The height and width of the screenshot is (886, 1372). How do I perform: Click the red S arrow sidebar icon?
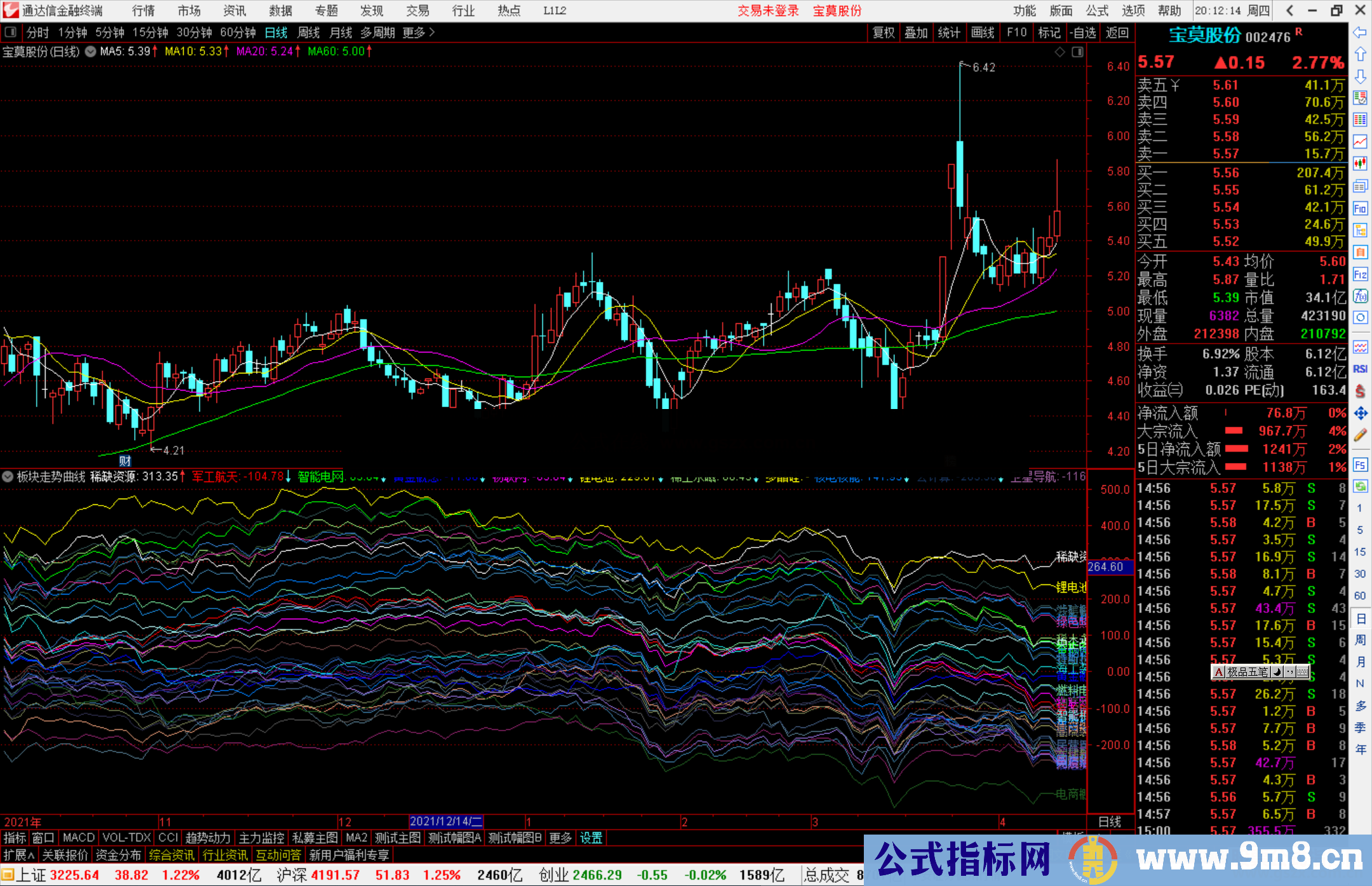(1360, 391)
